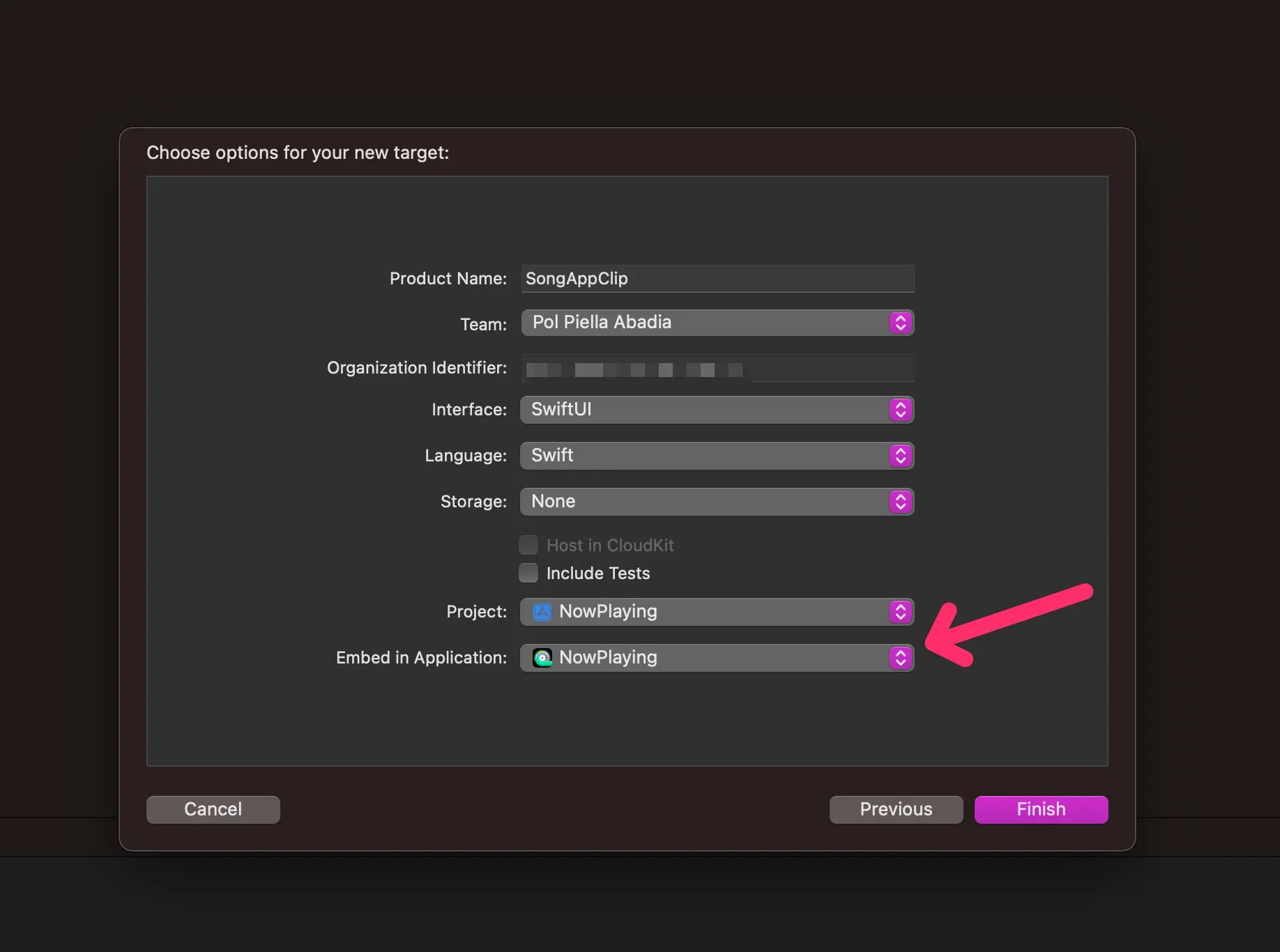Enable the Include Tests checkbox
This screenshot has height=952, width=1280.
[x=528, y=573]
